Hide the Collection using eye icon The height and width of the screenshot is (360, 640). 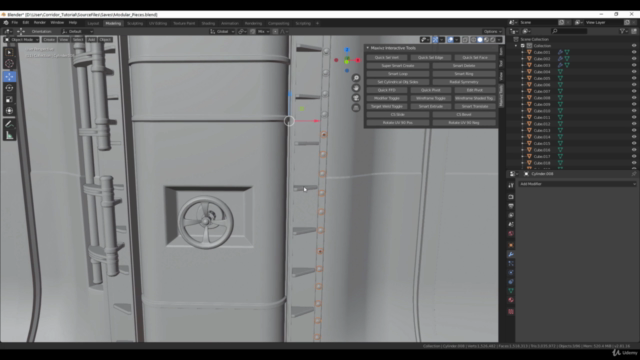click(x=634, y=46)
